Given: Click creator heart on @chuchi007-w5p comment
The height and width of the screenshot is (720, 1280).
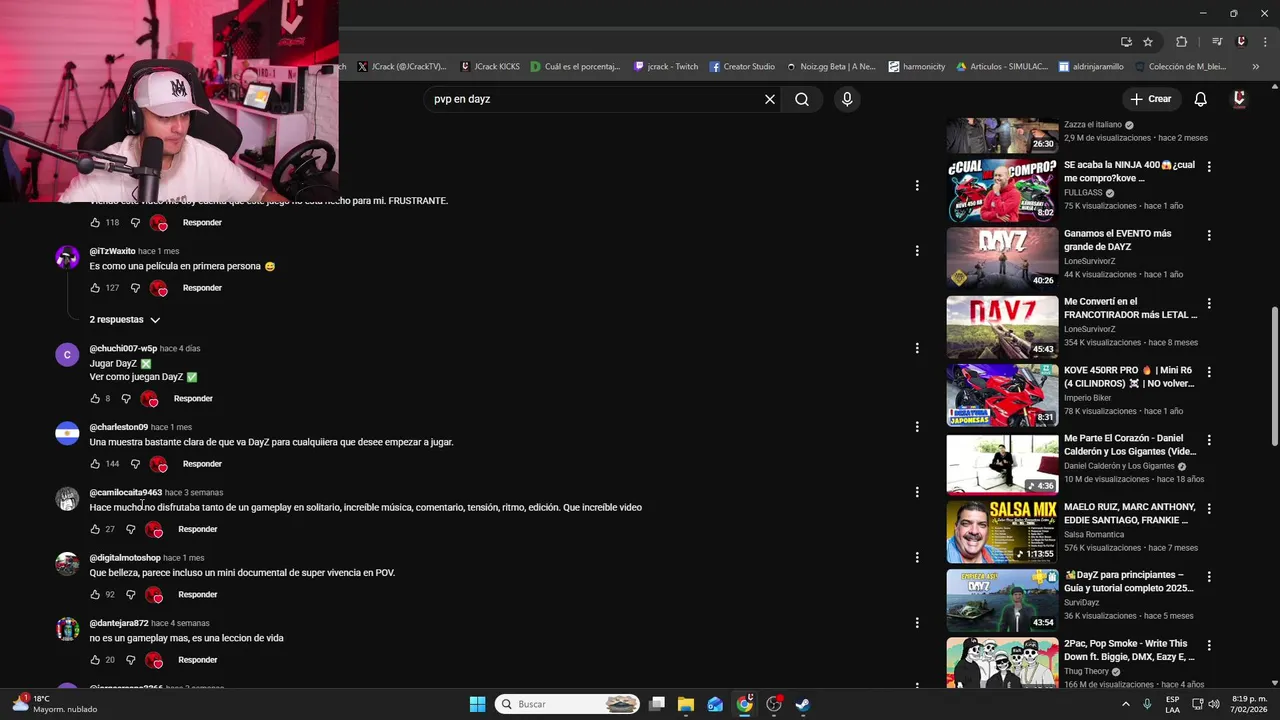Looking at the screenshot, I should click(x=150, y=399).
